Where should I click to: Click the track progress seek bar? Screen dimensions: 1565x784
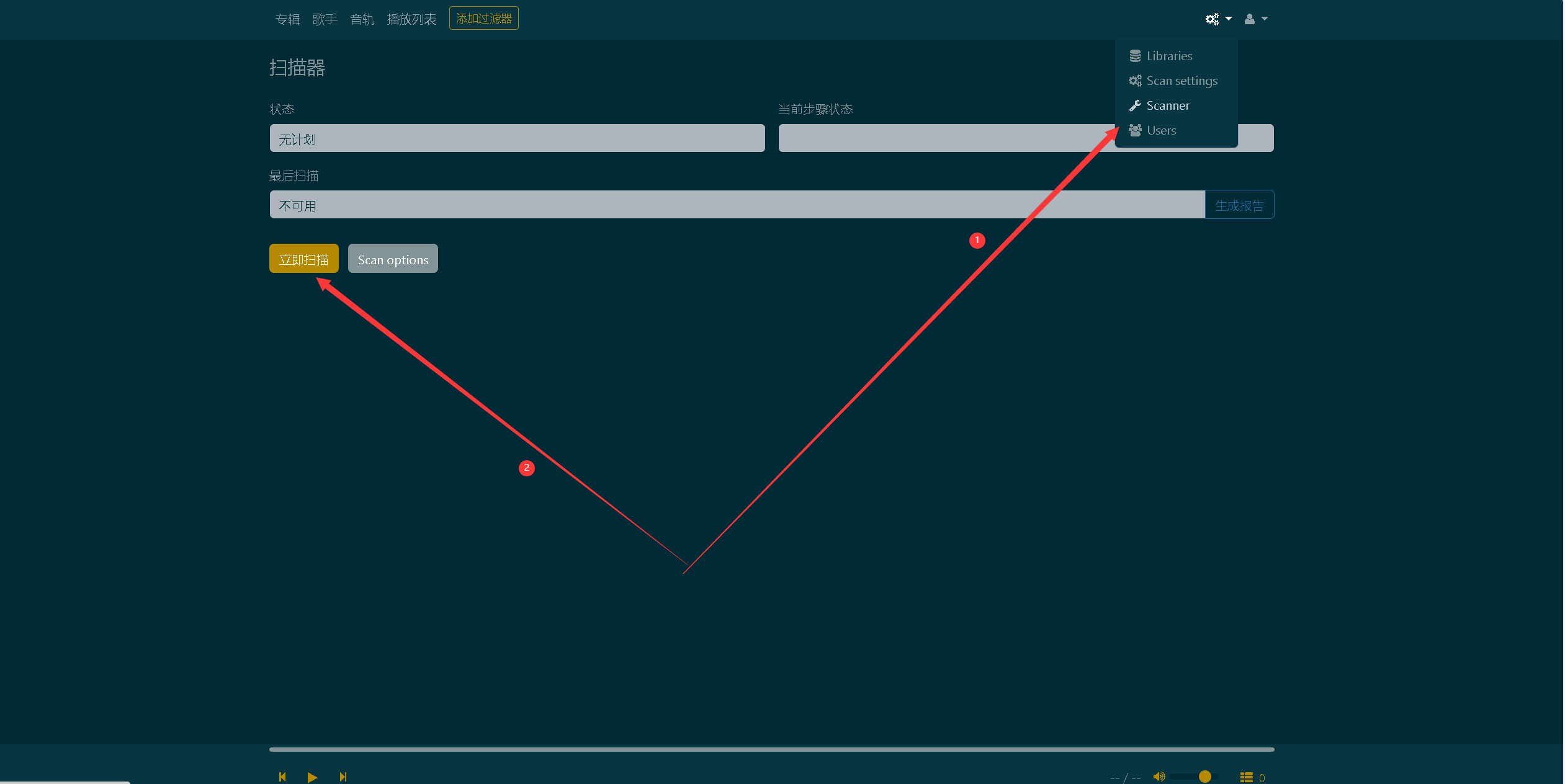[771, 749]
